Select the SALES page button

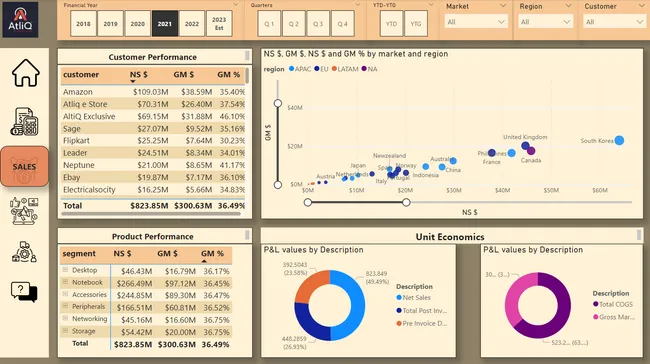click(x=24, y=166)
